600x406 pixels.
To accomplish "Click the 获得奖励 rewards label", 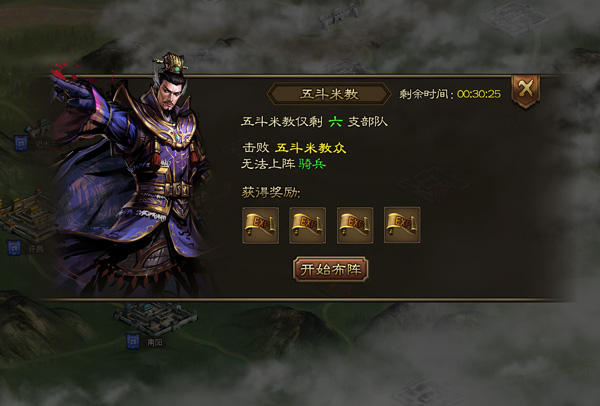I will tap(271, 192).
